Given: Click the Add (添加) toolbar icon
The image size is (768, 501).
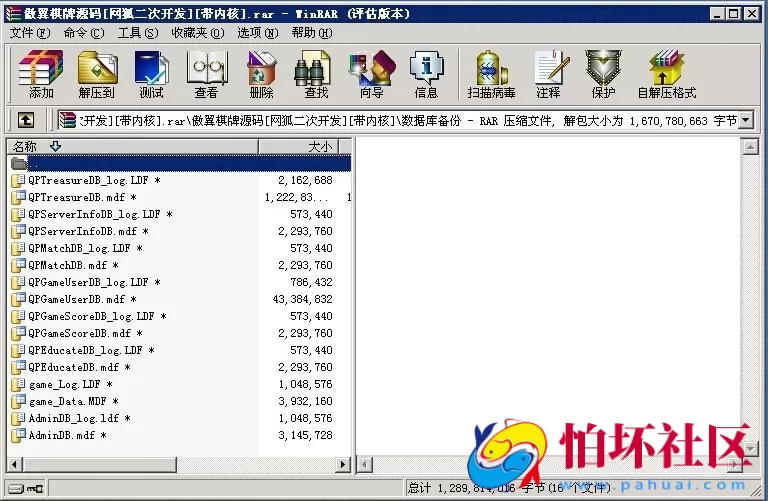Looking at the screenshot, I should point(41,74).
